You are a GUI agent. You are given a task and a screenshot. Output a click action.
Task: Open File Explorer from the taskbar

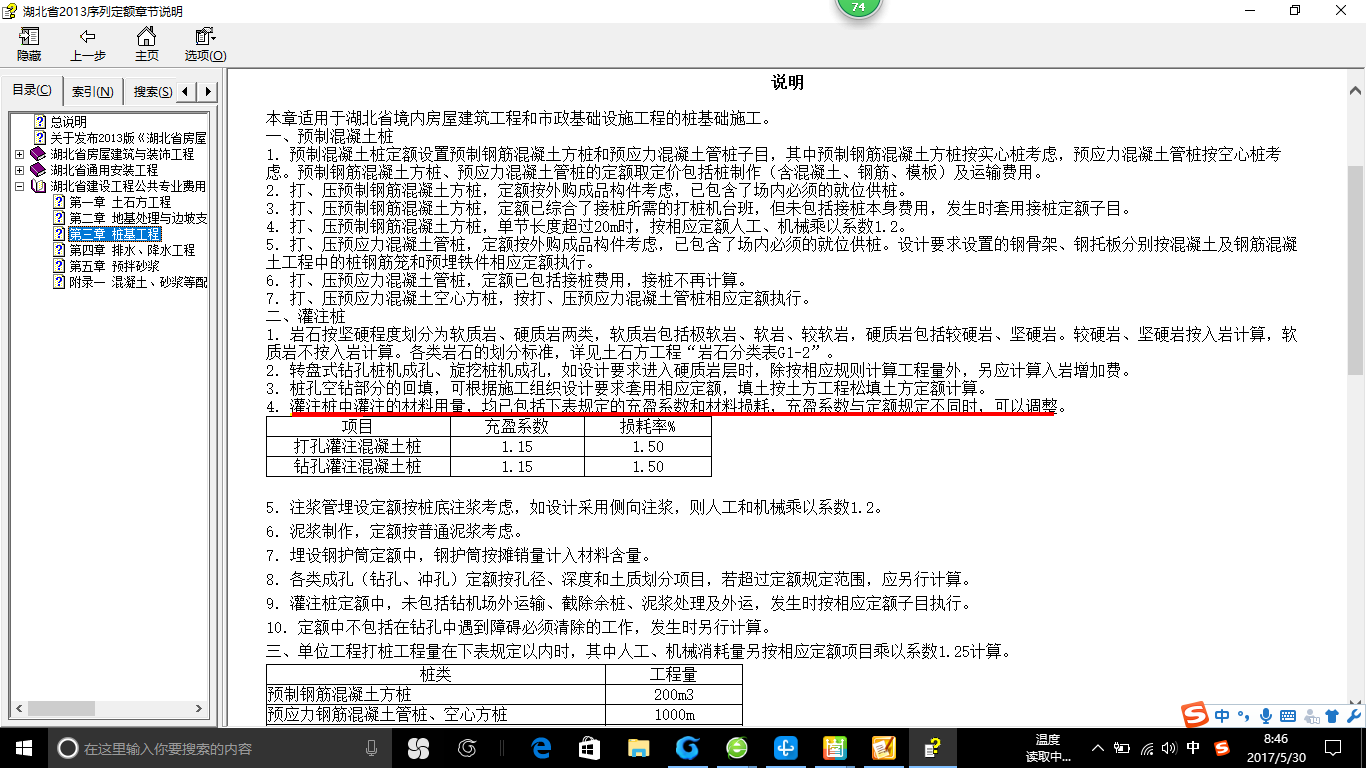point(638,747)
